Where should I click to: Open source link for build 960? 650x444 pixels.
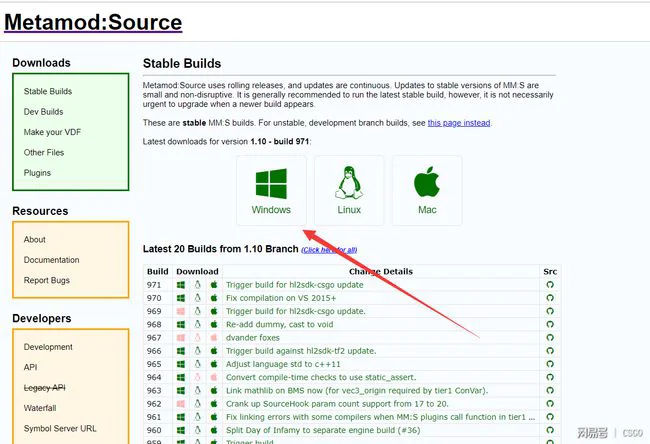click(550, 430)
